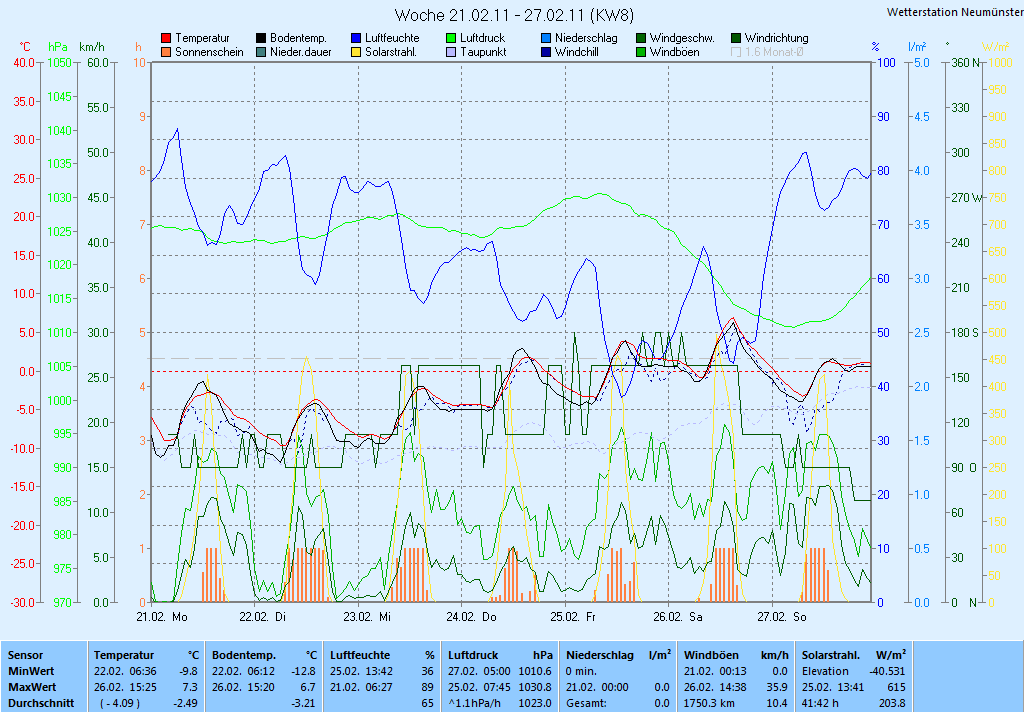Click the maximum solar radiation value 615
1024x712 pixels.
897,687
